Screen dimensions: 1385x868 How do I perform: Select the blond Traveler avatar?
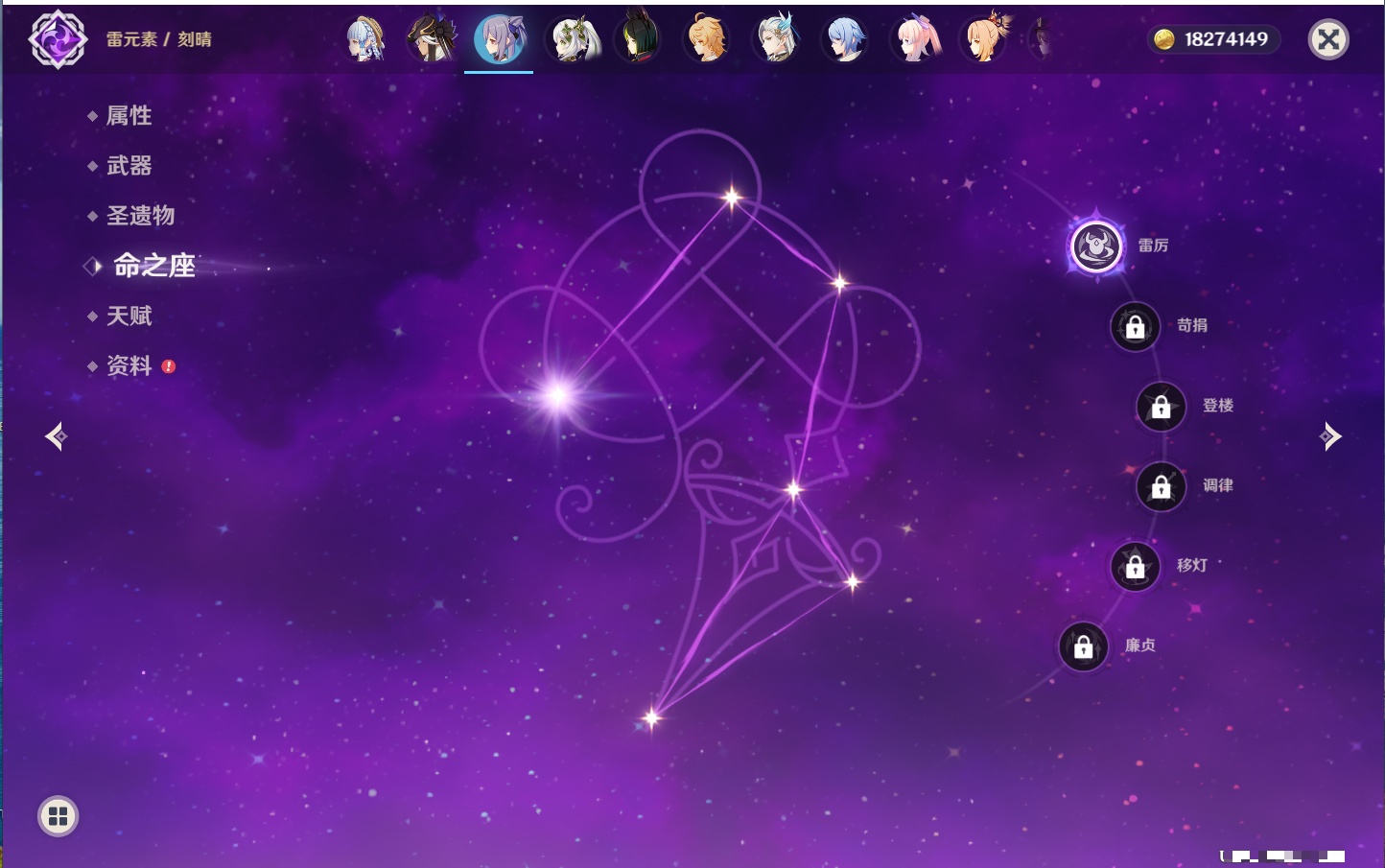coord(707,39)
